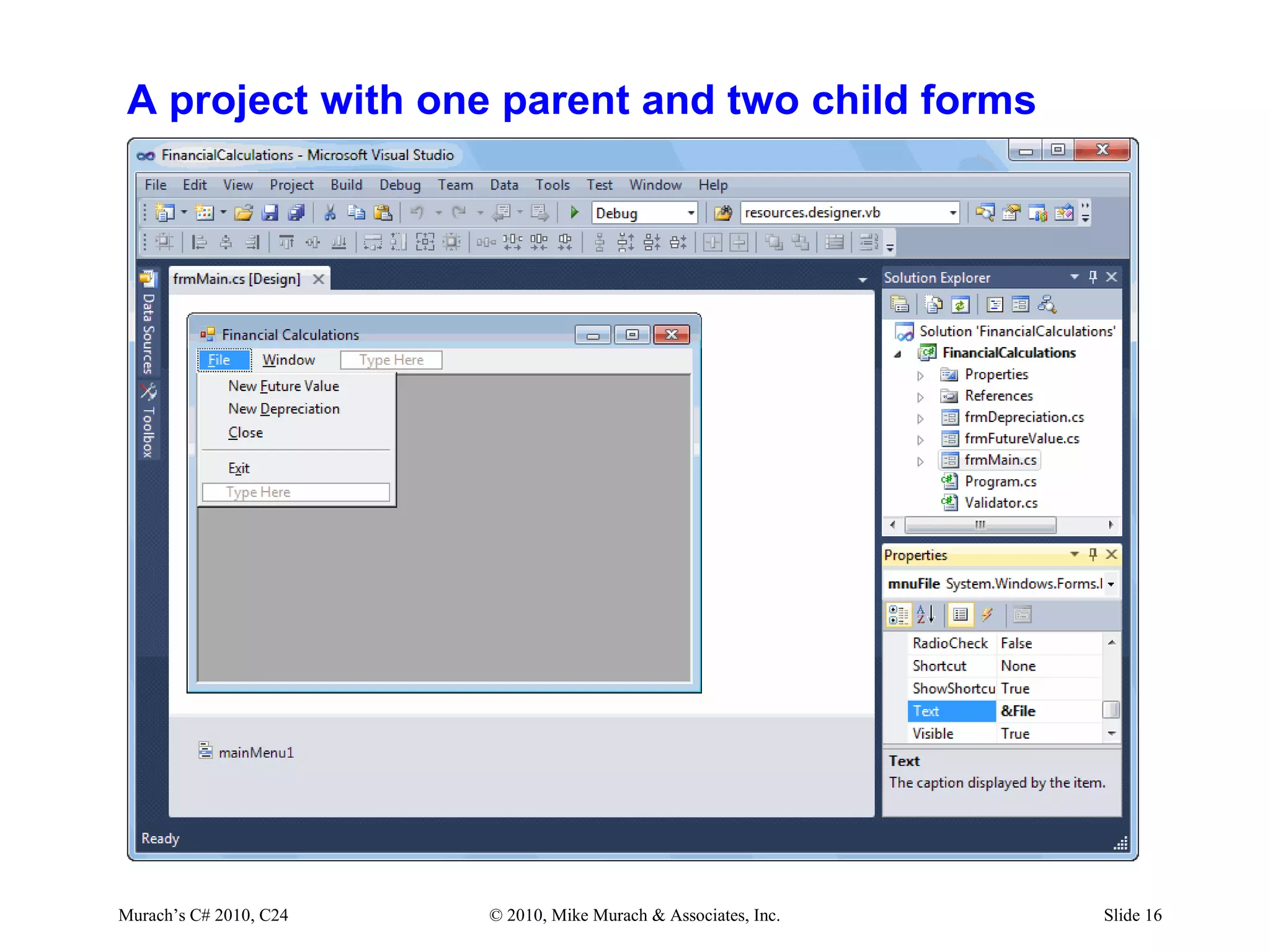Click the Show All Files icon

tap(933, 304)
